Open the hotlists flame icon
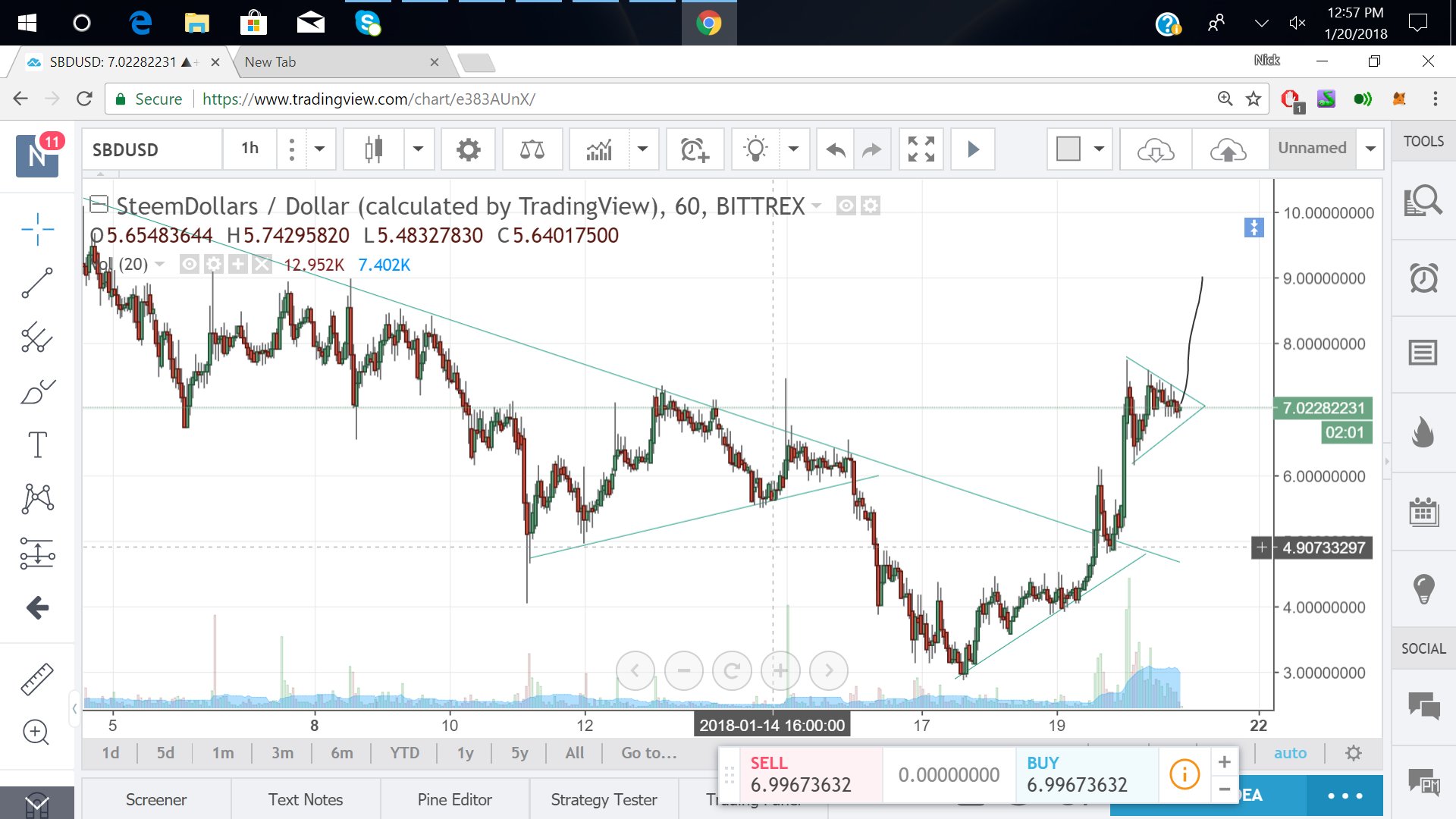The width and height of the screenshot is (1456, 819). [x=1423, y=432]
